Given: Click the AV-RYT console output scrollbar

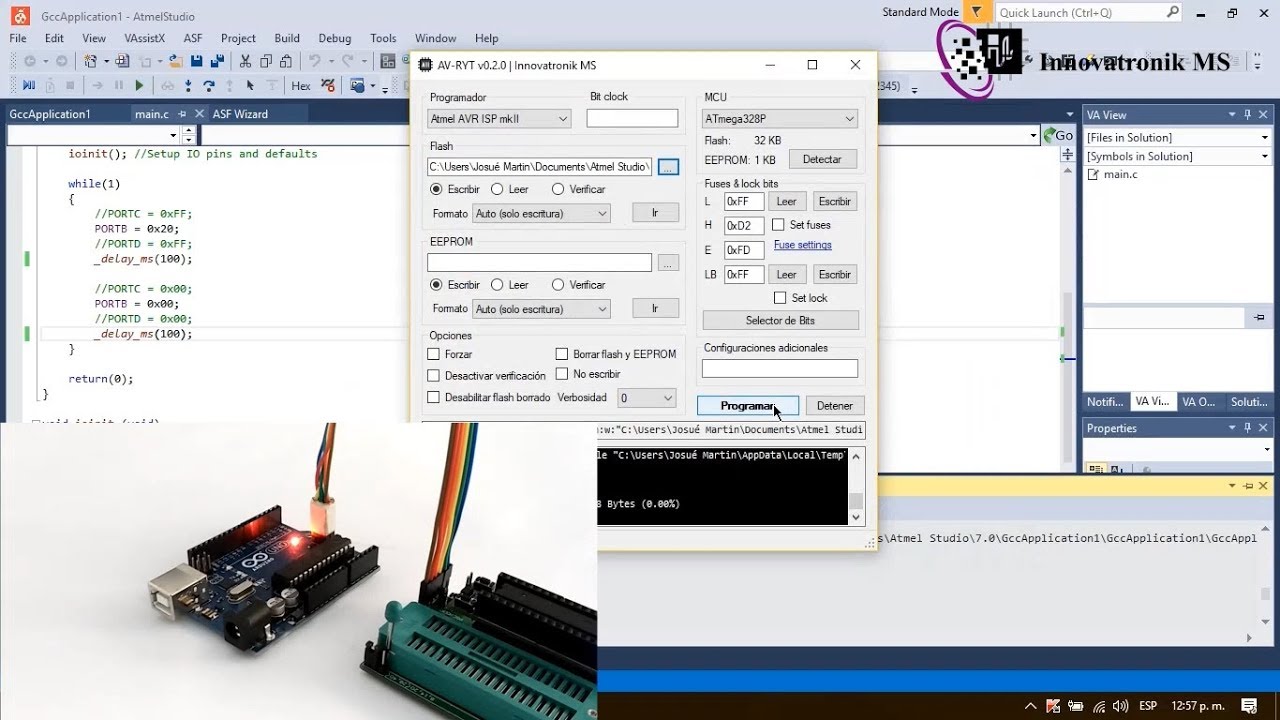Looking at the screenshot, I should tap(855, 485).
